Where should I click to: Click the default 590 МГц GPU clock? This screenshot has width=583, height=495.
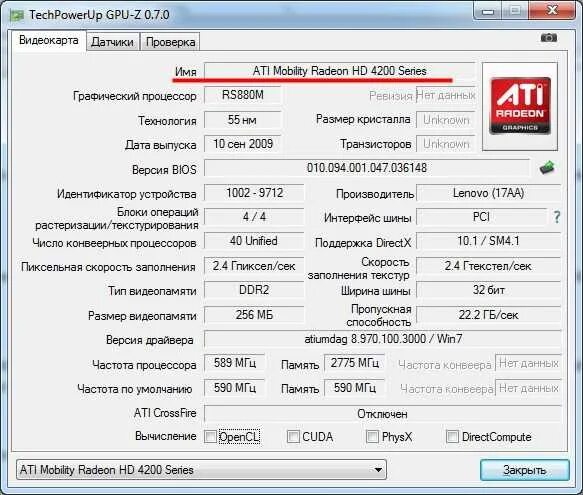click(235, 388)
